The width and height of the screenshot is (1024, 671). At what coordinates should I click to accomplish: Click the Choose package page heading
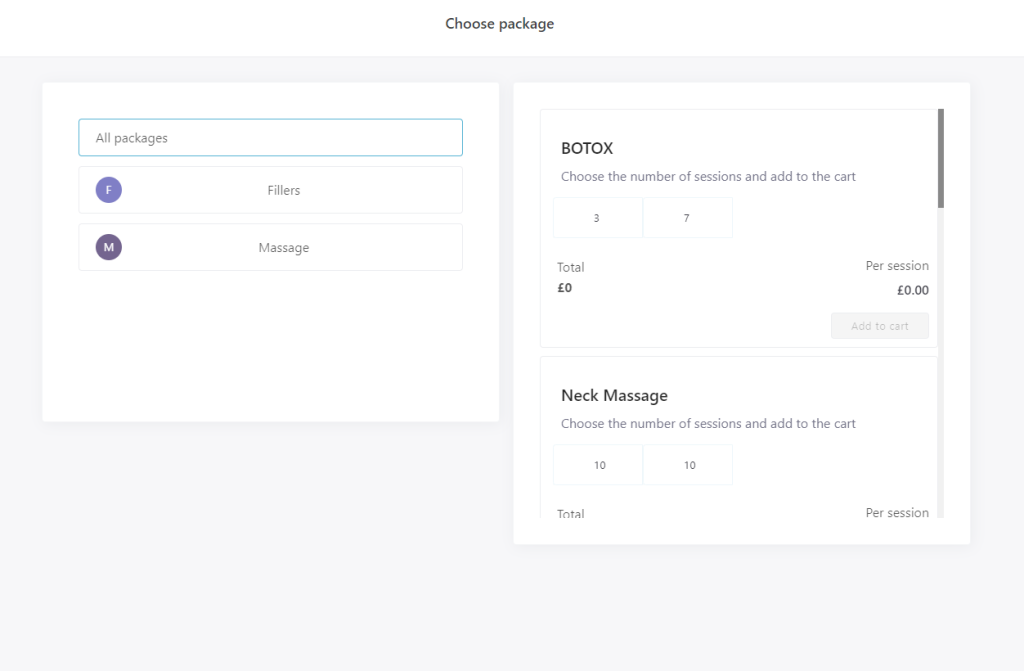pyautogui.click(x=499, y=24)
